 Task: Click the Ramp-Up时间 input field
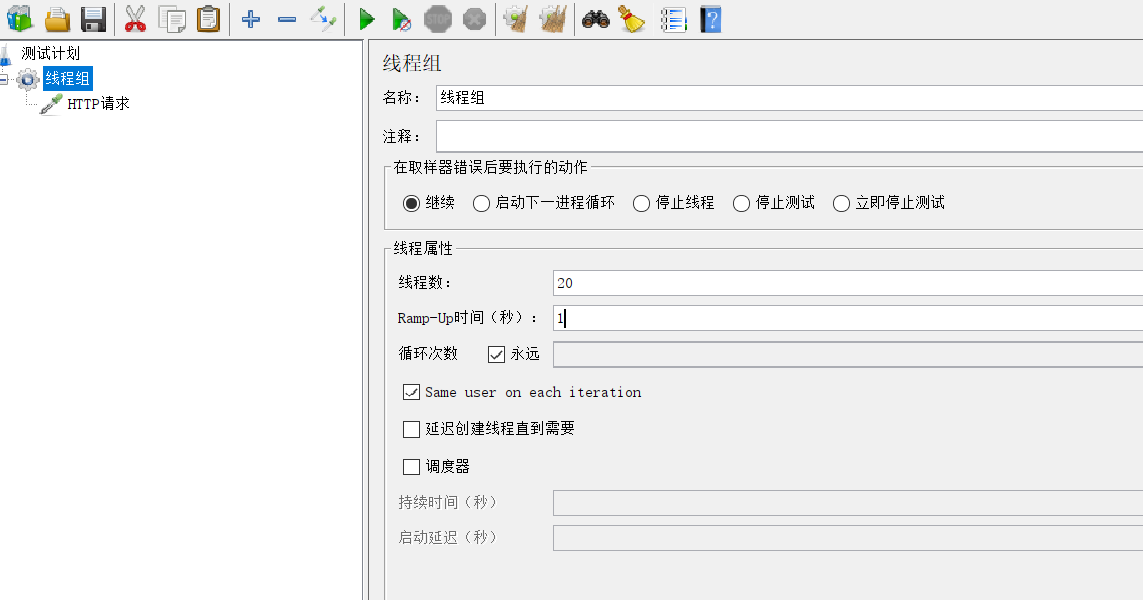848,318
